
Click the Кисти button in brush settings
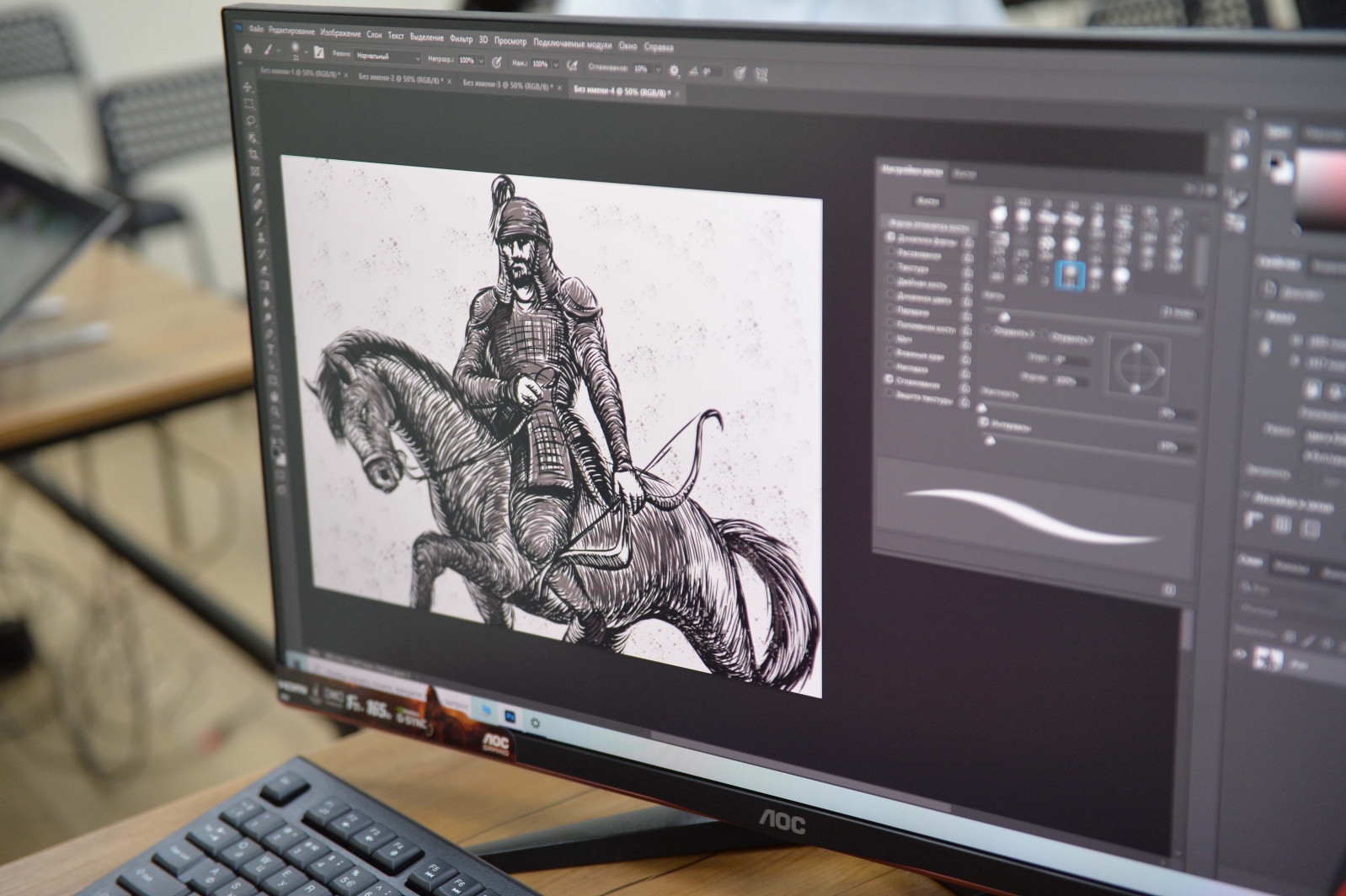click(927, 202)
